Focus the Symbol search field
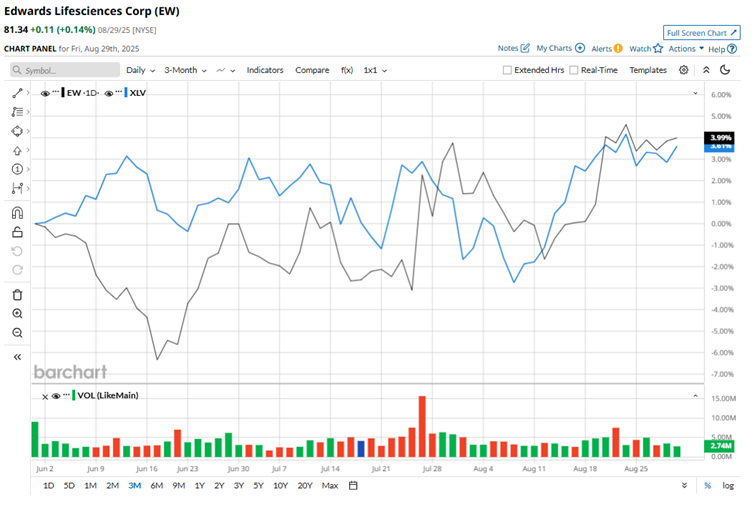Viewport: 752px width, 512px height. [x=65, y=70]
